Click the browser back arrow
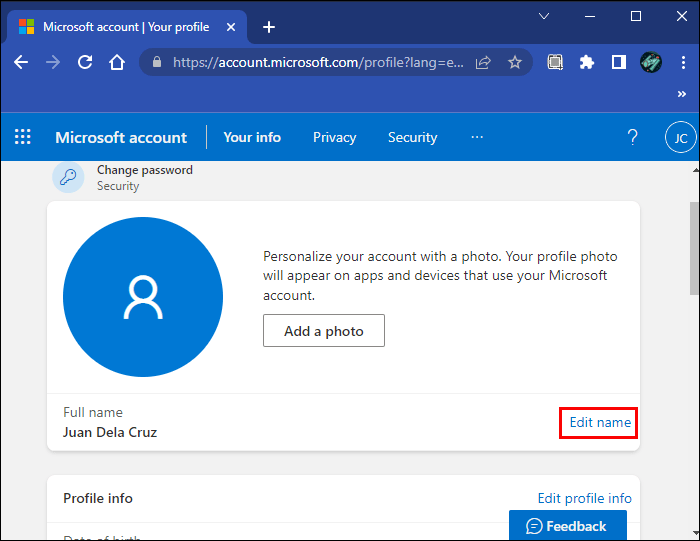This screenshot has width=700, height=541. click(21, 62)
